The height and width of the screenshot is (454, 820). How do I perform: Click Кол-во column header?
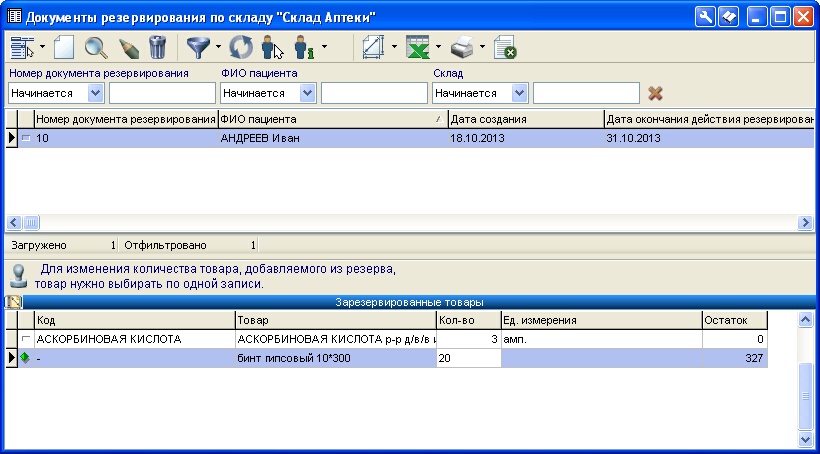[469, 320]
